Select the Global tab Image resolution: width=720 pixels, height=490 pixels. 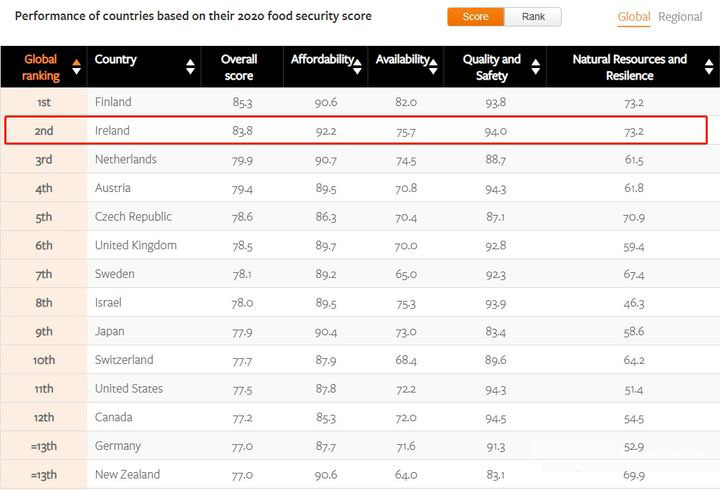click(633, 17)
